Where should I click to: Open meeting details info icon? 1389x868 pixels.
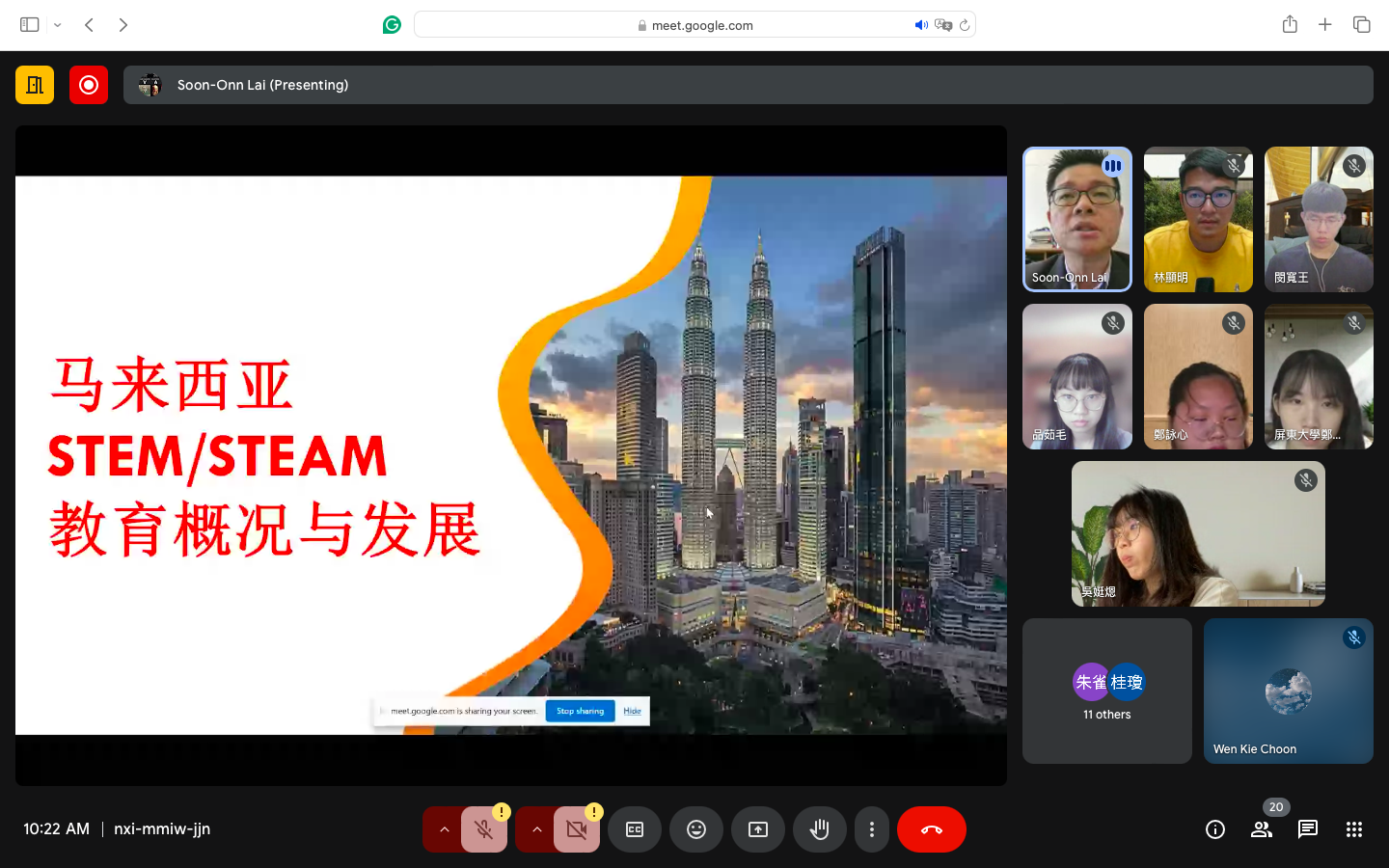pyautogui.click(x=1214, y=829)
